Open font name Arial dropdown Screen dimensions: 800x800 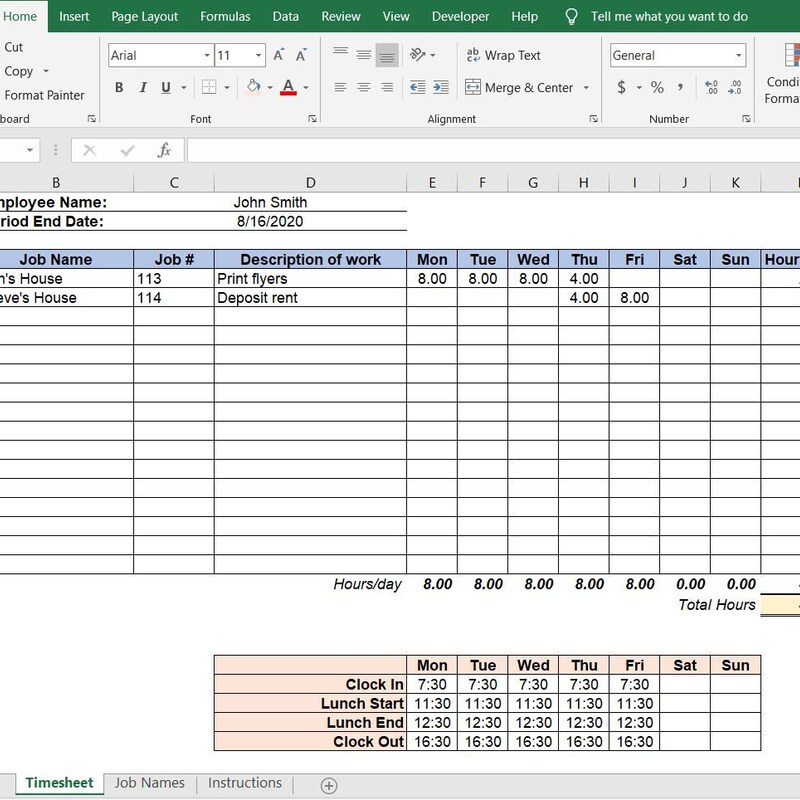coord(207,55)
